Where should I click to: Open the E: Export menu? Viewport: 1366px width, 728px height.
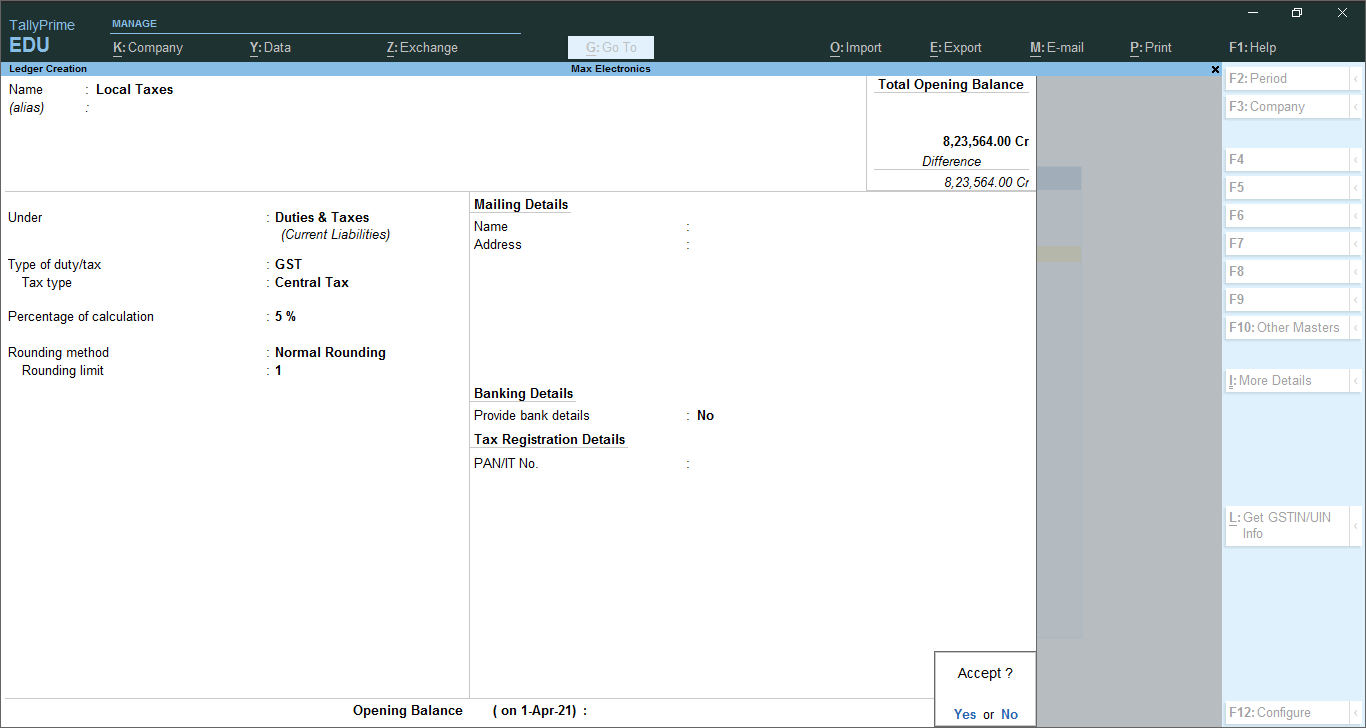click(x=956, y=47)
